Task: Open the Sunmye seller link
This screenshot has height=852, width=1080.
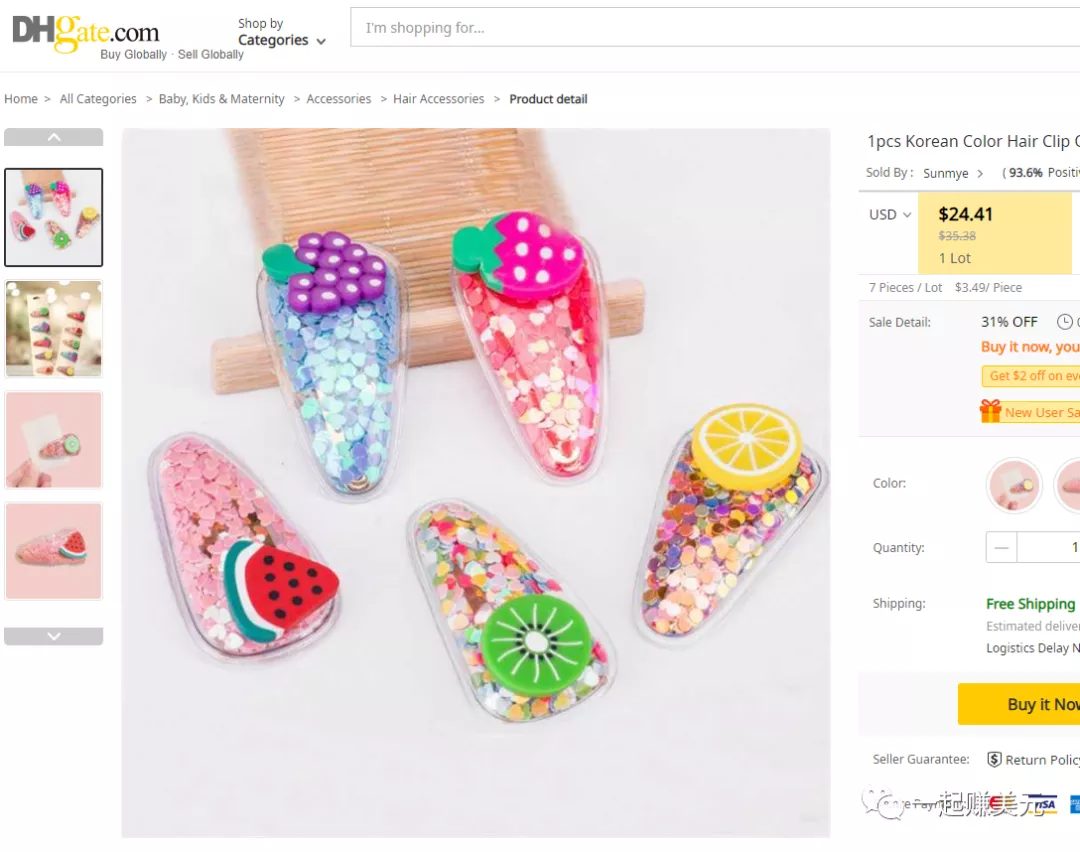Action: 945,174
